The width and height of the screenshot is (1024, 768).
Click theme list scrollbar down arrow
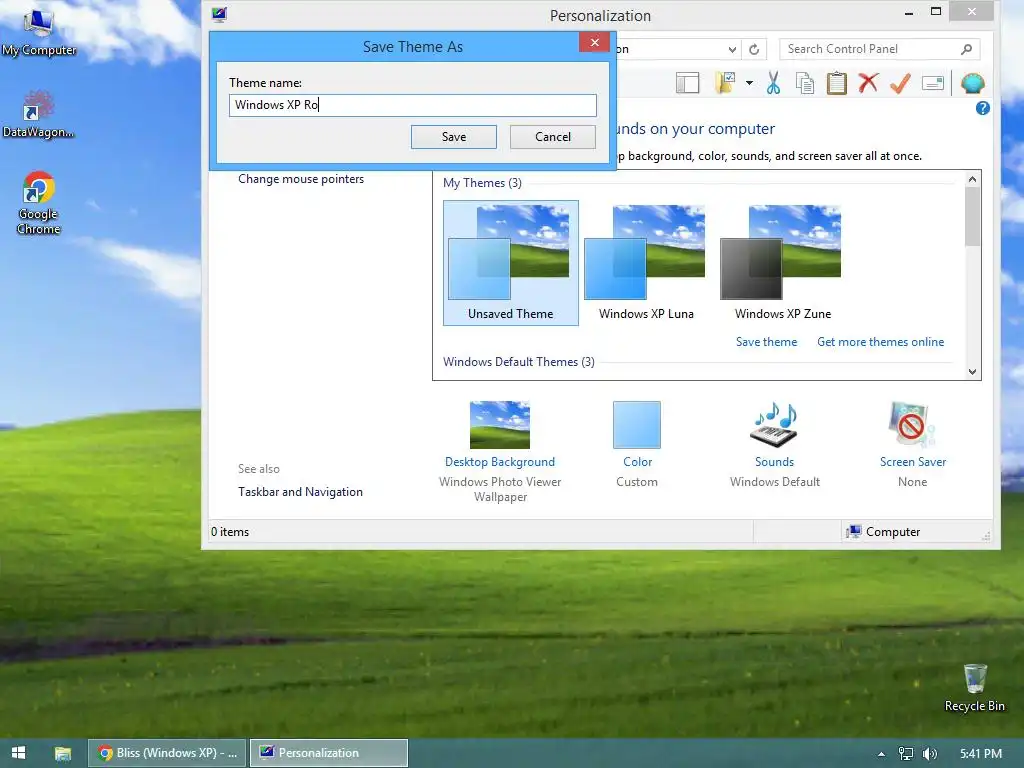click(972, 372)
